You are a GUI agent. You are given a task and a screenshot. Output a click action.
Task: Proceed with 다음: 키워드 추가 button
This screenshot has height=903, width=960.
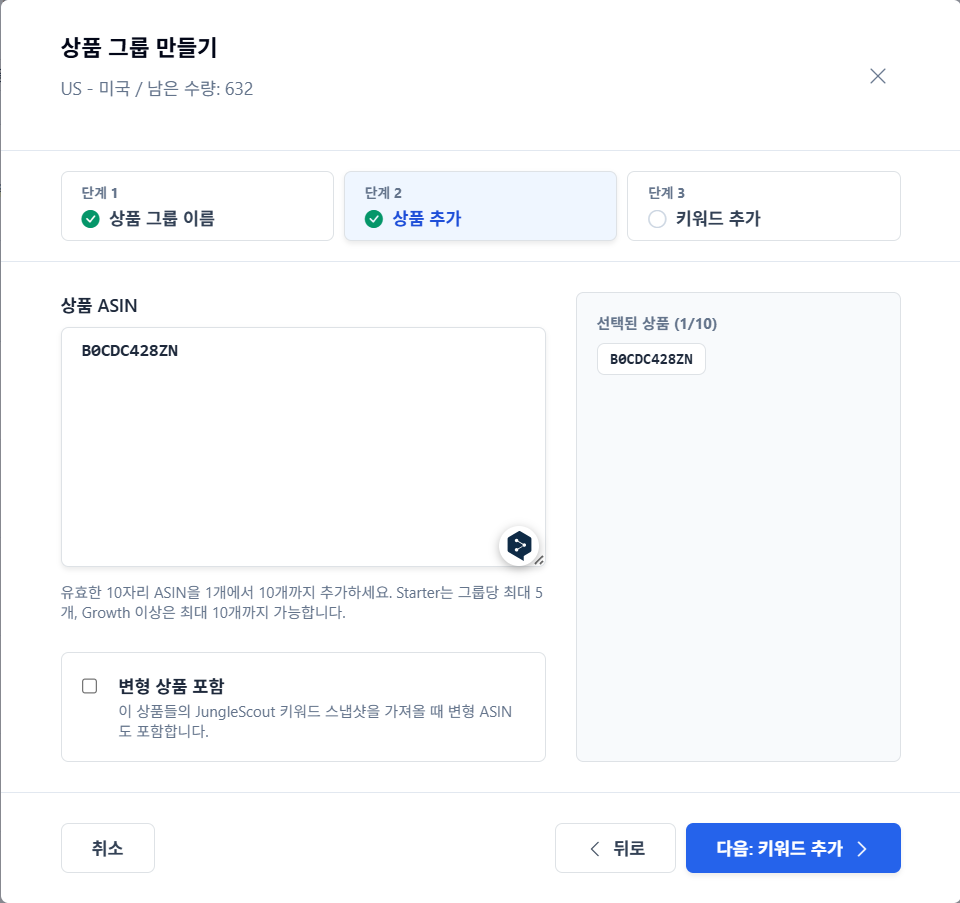click(x=793, y=848)
